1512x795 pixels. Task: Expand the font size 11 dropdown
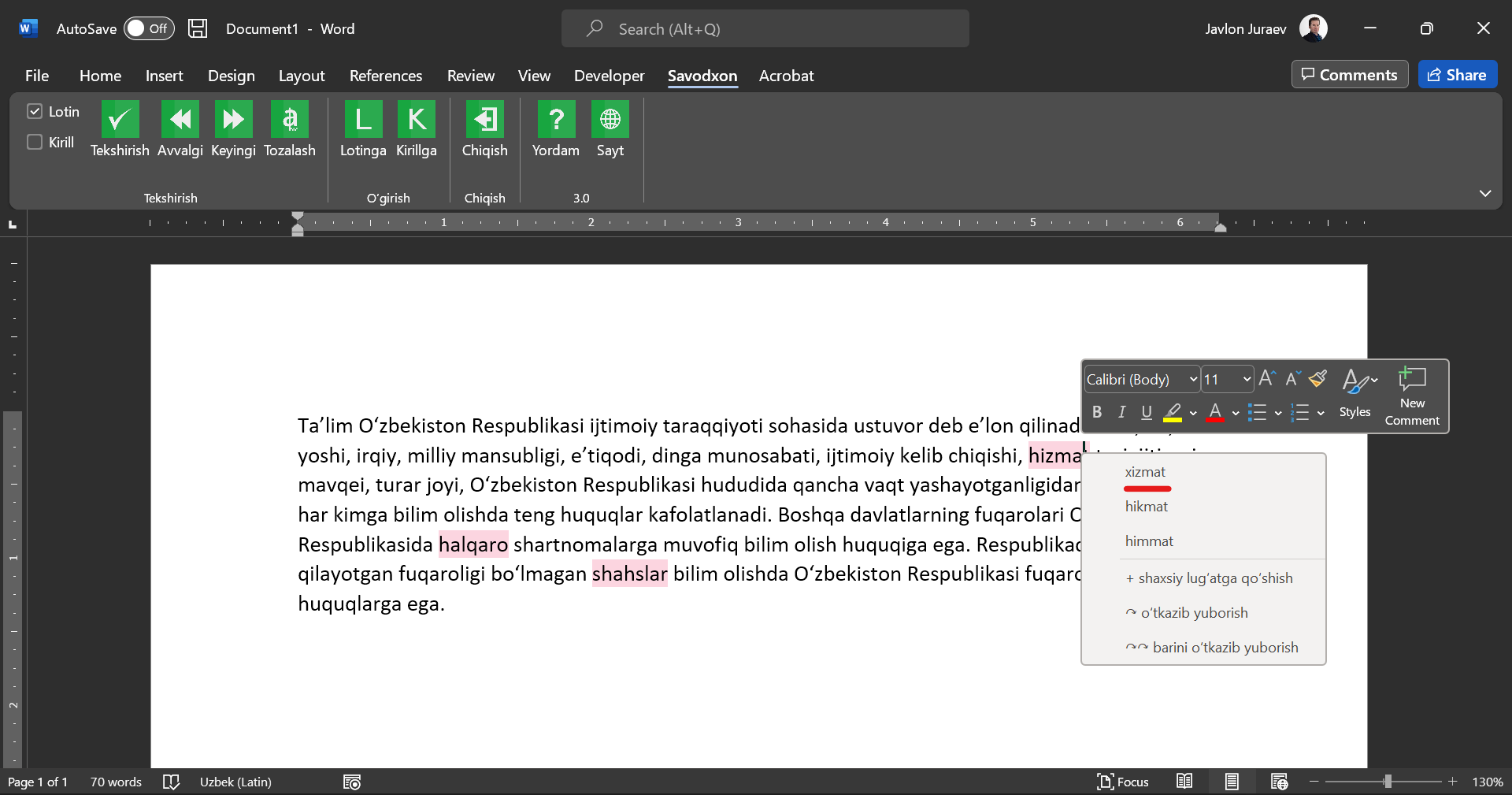[x=1228, y=379]
